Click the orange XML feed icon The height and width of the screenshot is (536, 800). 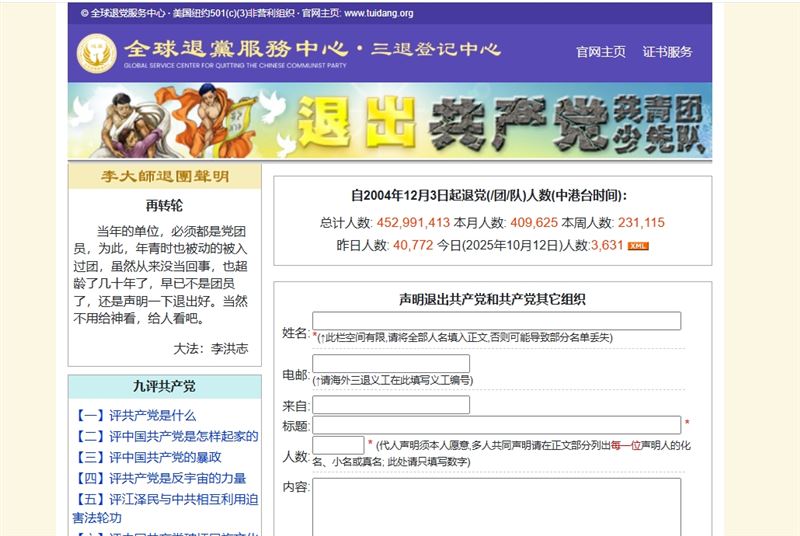tap(638, 245)
